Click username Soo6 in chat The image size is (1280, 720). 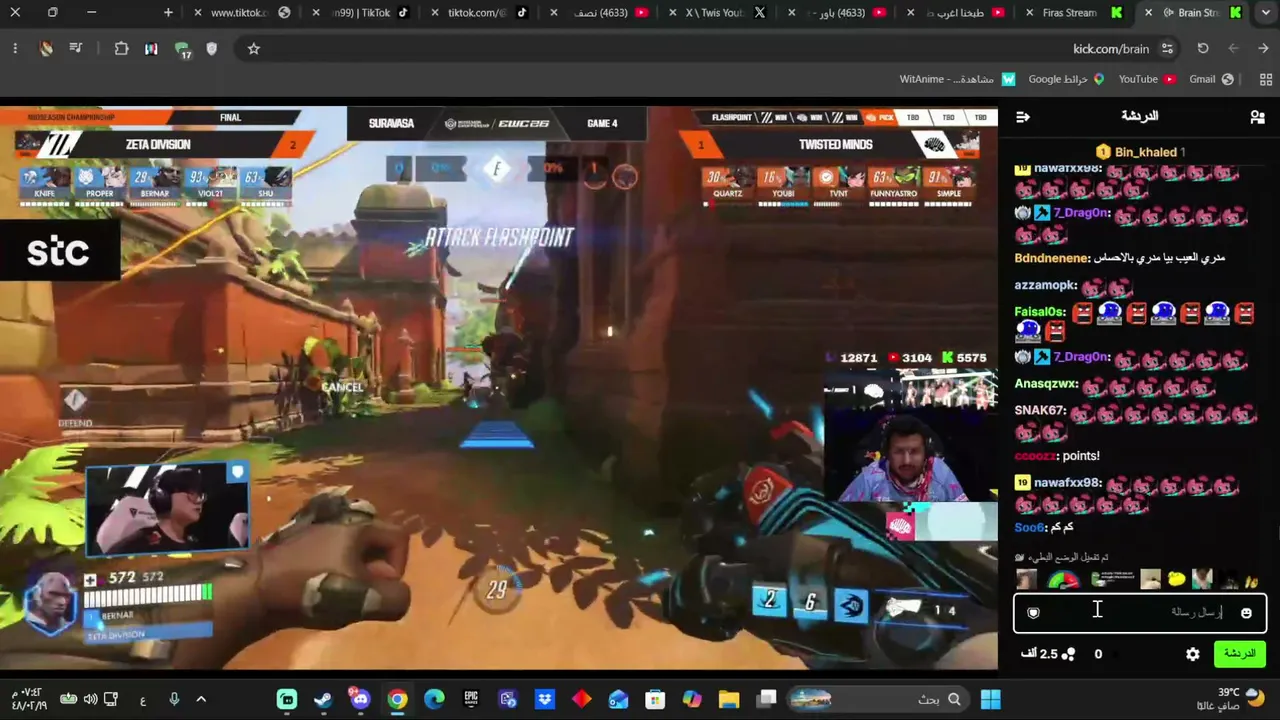point(1030,528)
